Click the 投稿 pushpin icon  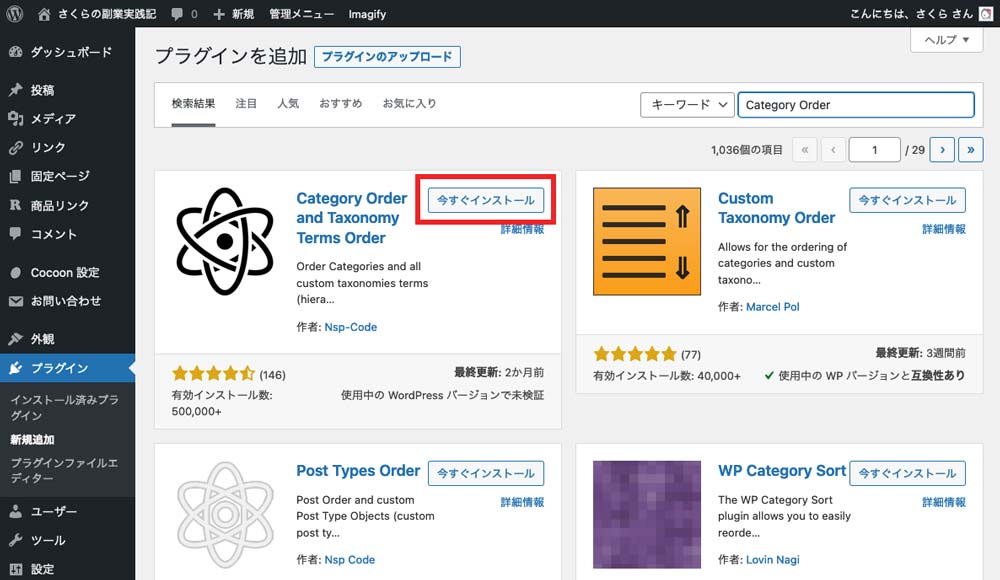point(16,90)
